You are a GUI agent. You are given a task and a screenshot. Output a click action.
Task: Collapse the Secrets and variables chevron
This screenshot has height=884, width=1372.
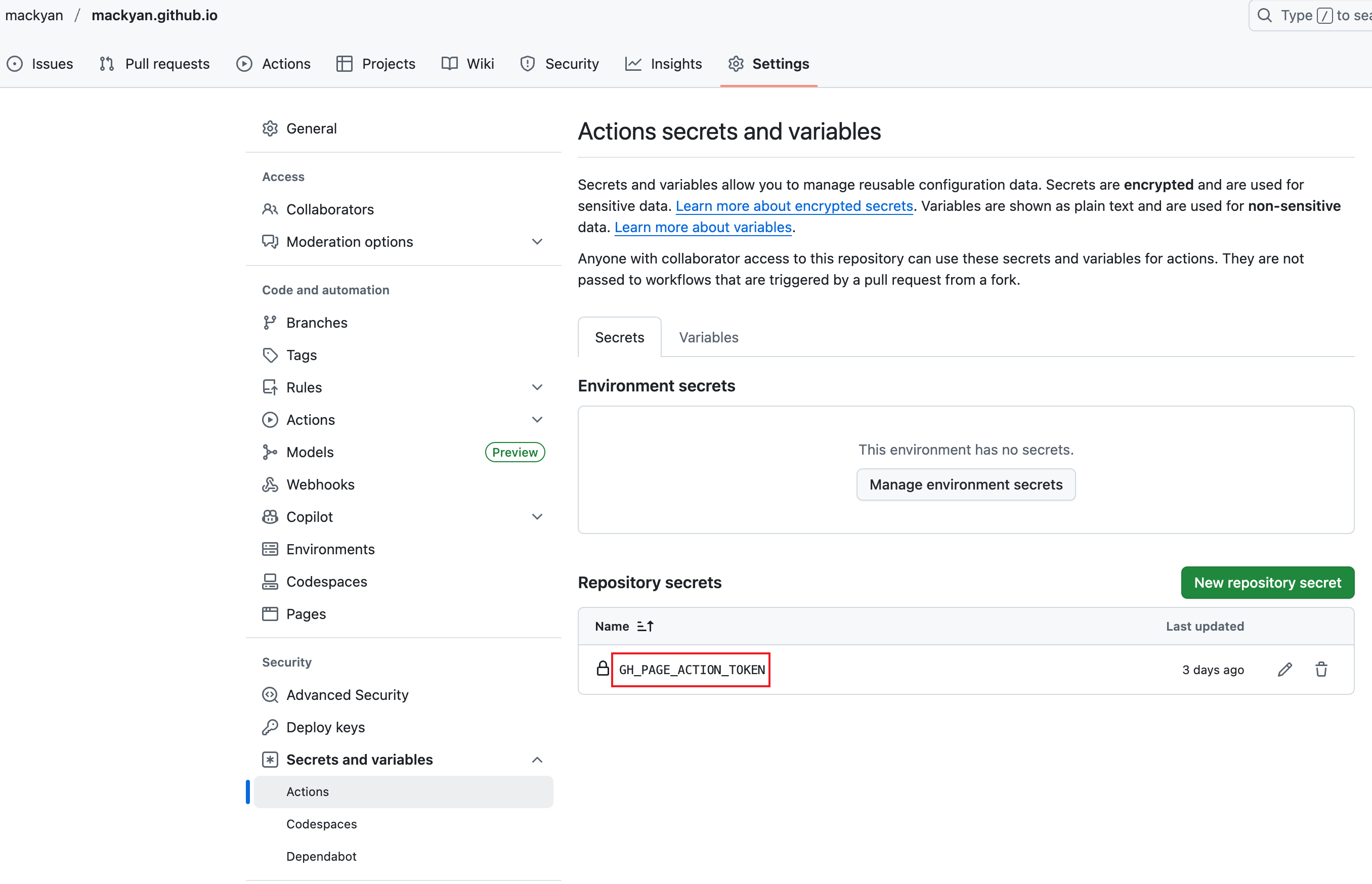(x=537, y=760)
